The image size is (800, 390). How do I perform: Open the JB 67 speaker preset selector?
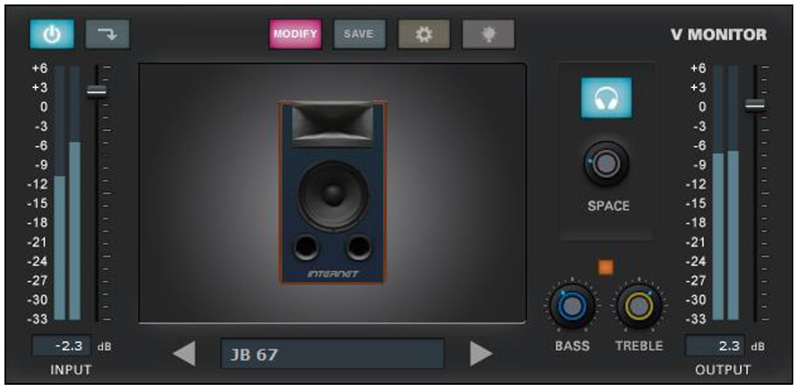coord(332,354)
